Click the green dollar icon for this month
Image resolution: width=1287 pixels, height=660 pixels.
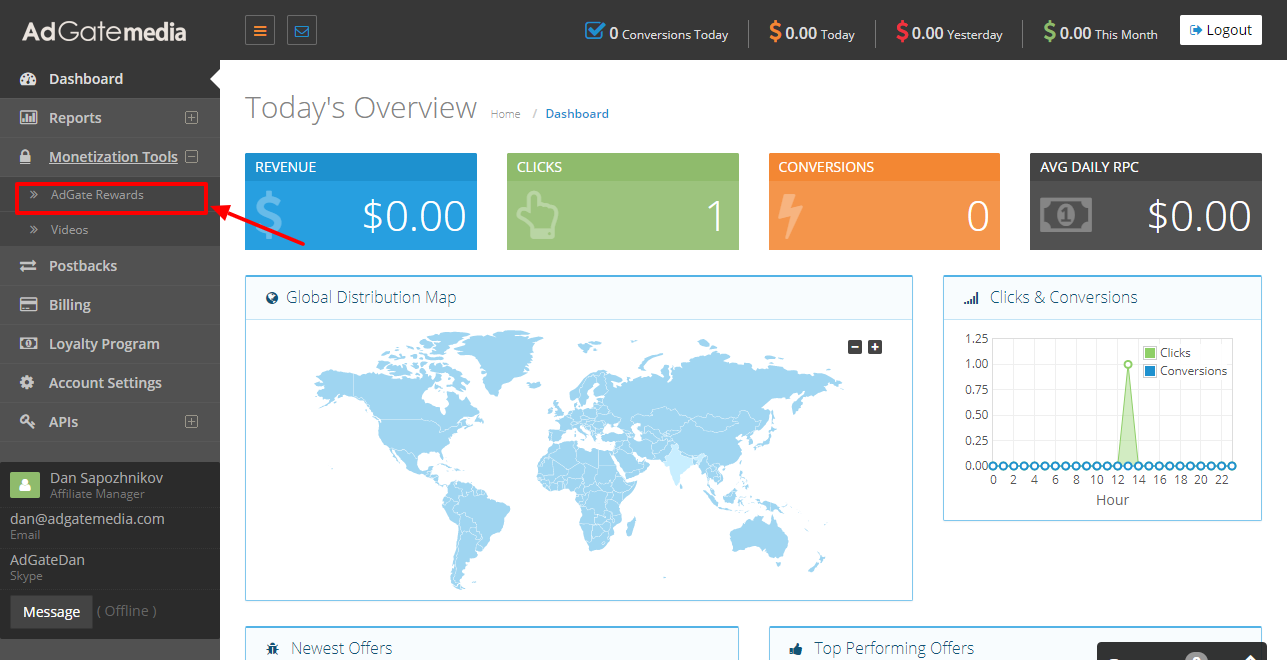coord(1049,32)
